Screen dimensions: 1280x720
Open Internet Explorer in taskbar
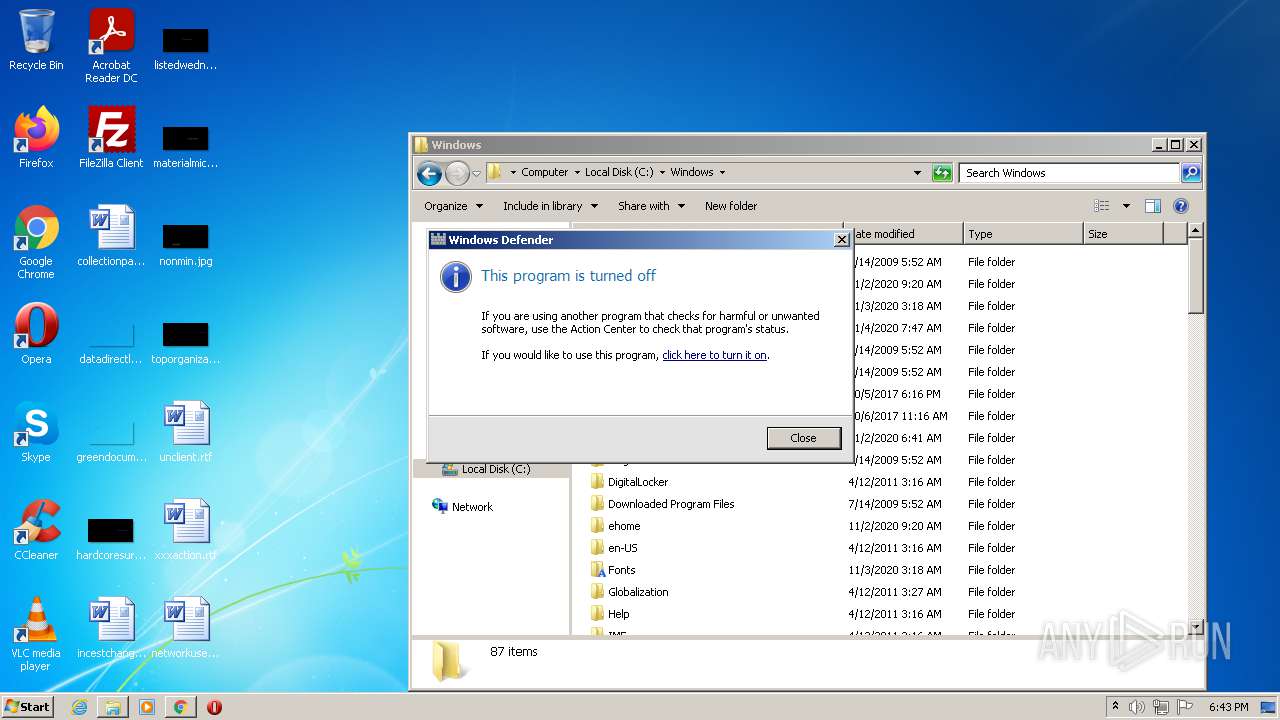[79, 707]
